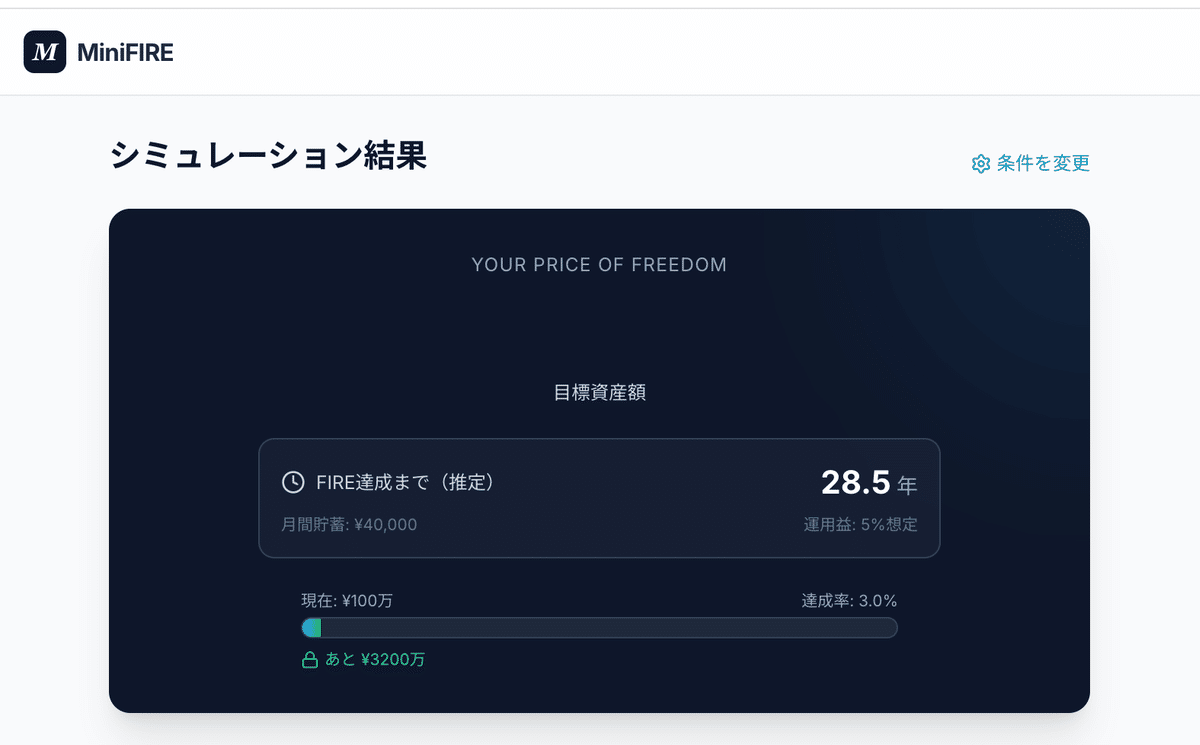
Task: Click the 28.5 年 estimated duration value
Action: coord(869,481)
